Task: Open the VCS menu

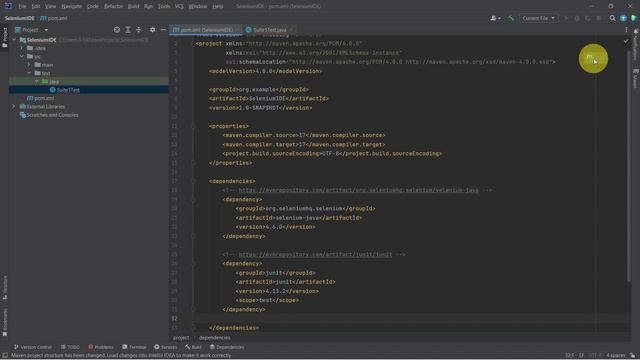Action: [179, 6]
